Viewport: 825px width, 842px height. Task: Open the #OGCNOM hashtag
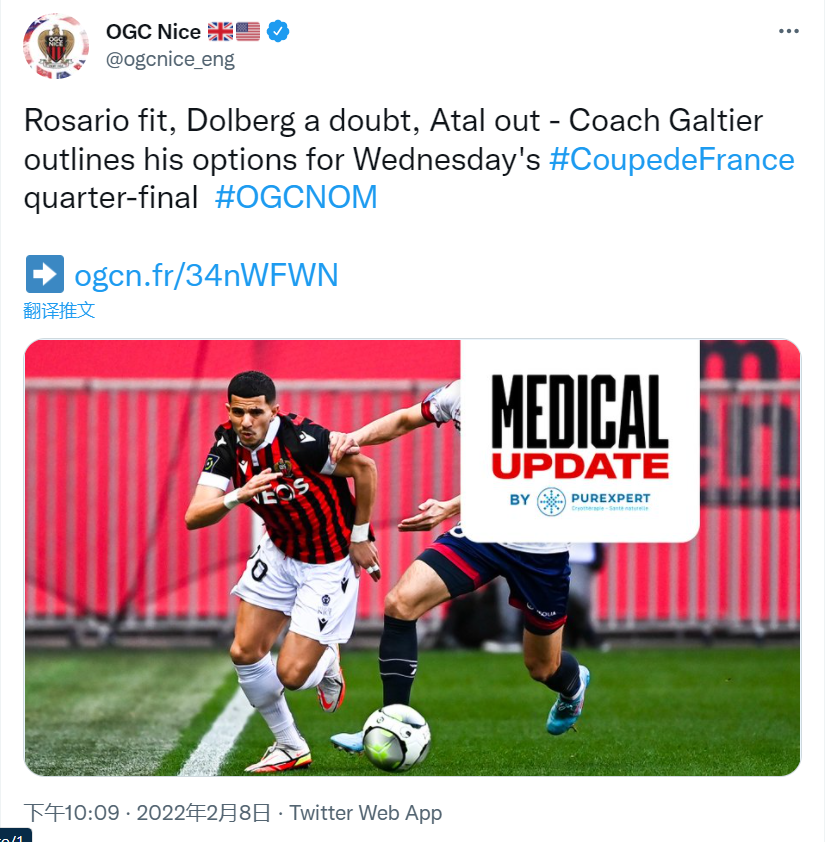point(296,197)
